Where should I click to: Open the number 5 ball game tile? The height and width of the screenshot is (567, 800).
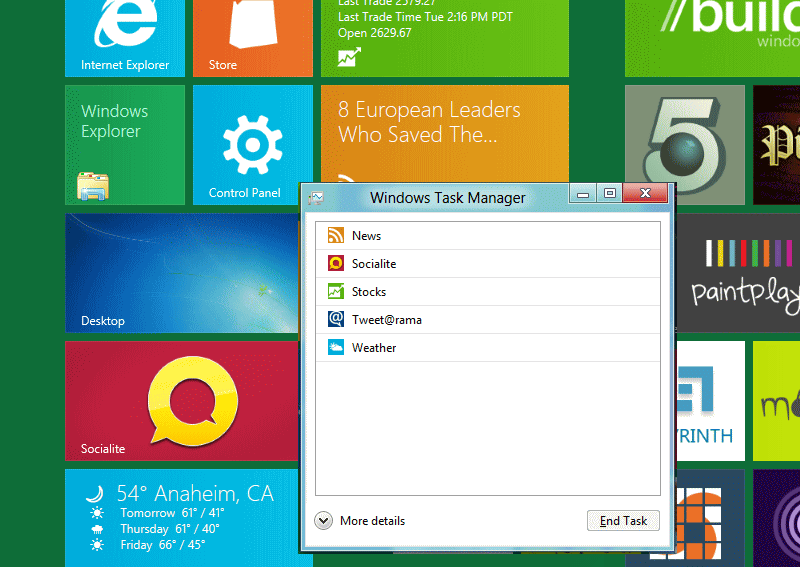(x=685, y=145)
